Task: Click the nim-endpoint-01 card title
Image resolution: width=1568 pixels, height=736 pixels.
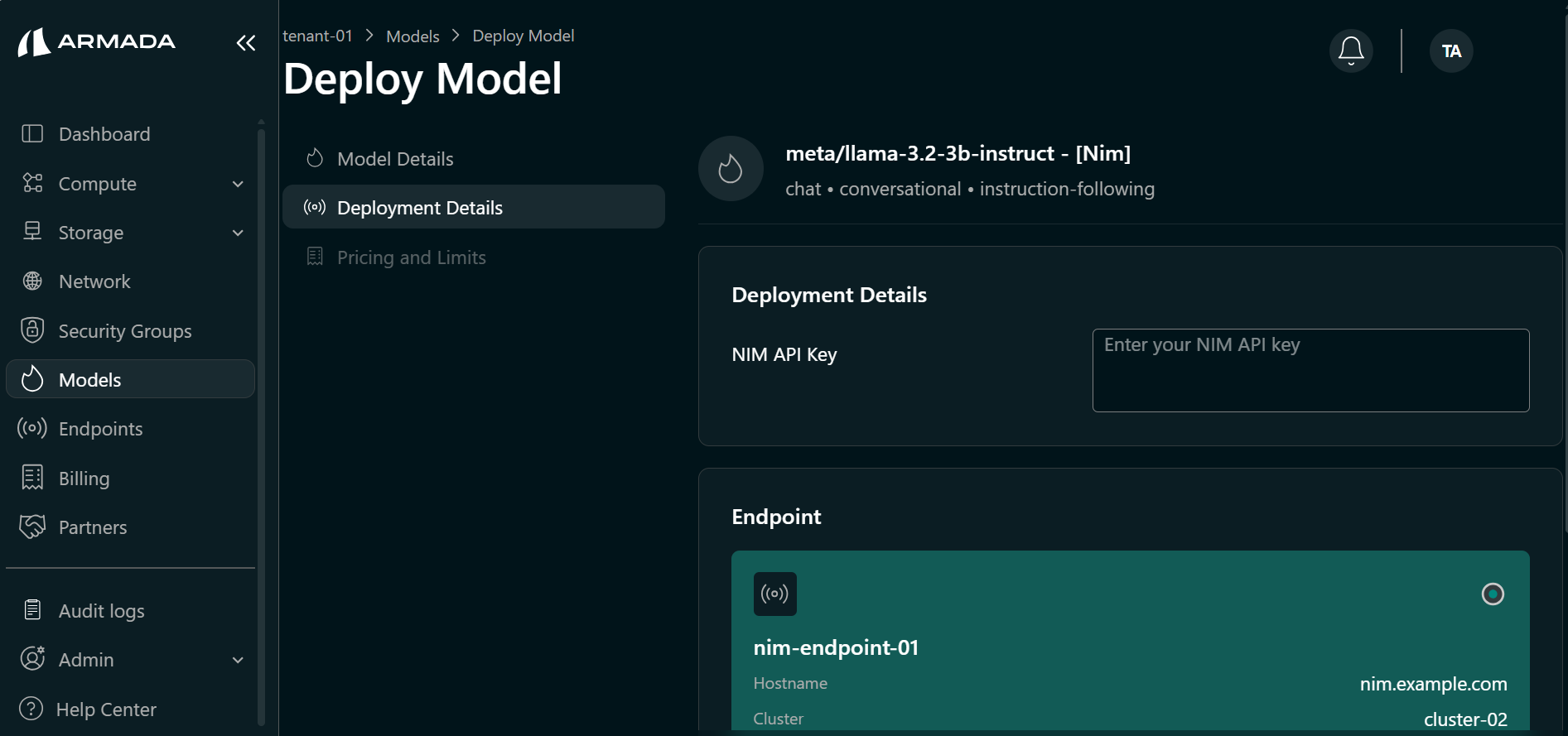Action: pyautogui.click(x=836, y=647)
